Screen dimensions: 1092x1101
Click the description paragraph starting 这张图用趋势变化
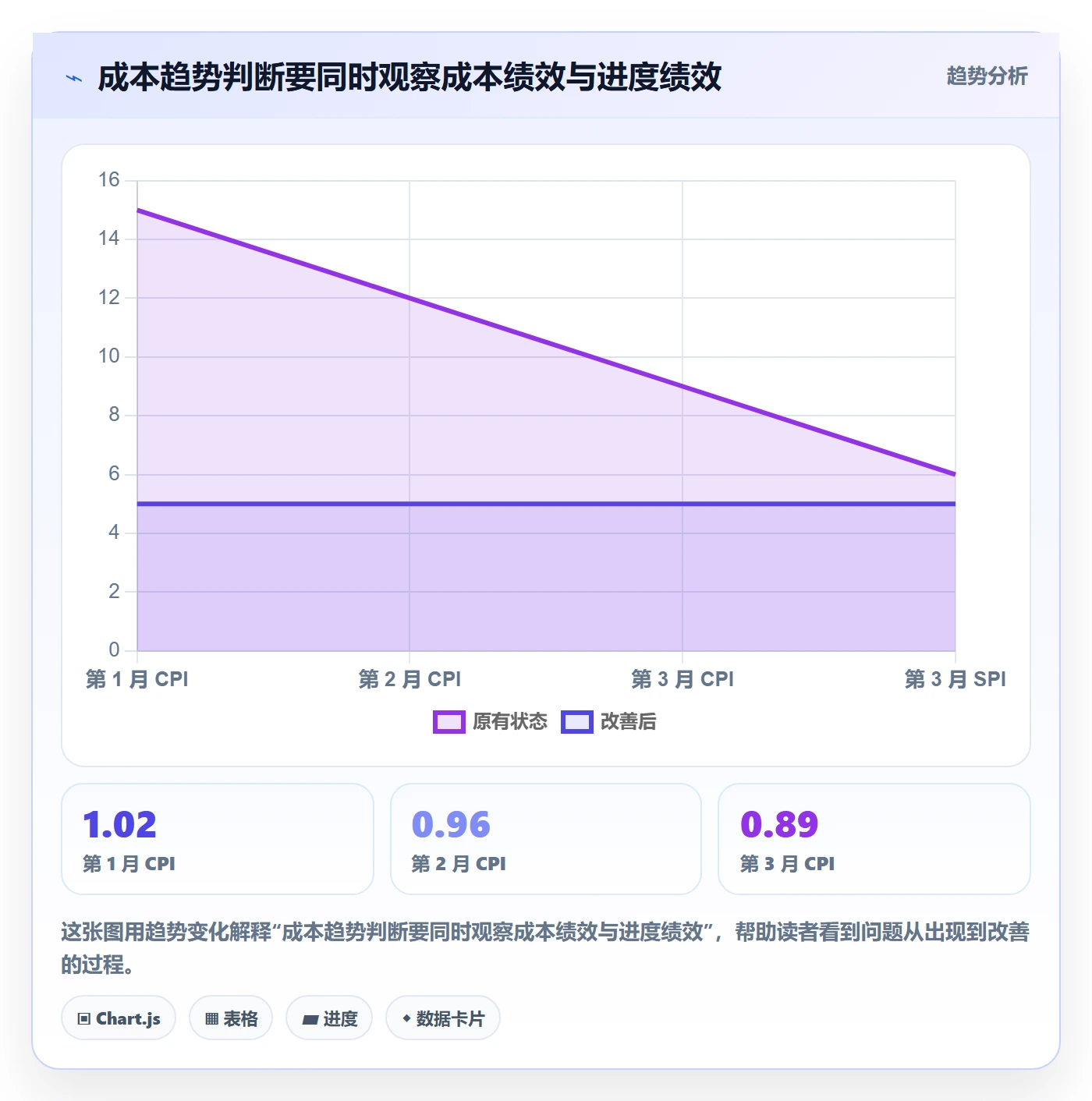(x=546, y=948)
